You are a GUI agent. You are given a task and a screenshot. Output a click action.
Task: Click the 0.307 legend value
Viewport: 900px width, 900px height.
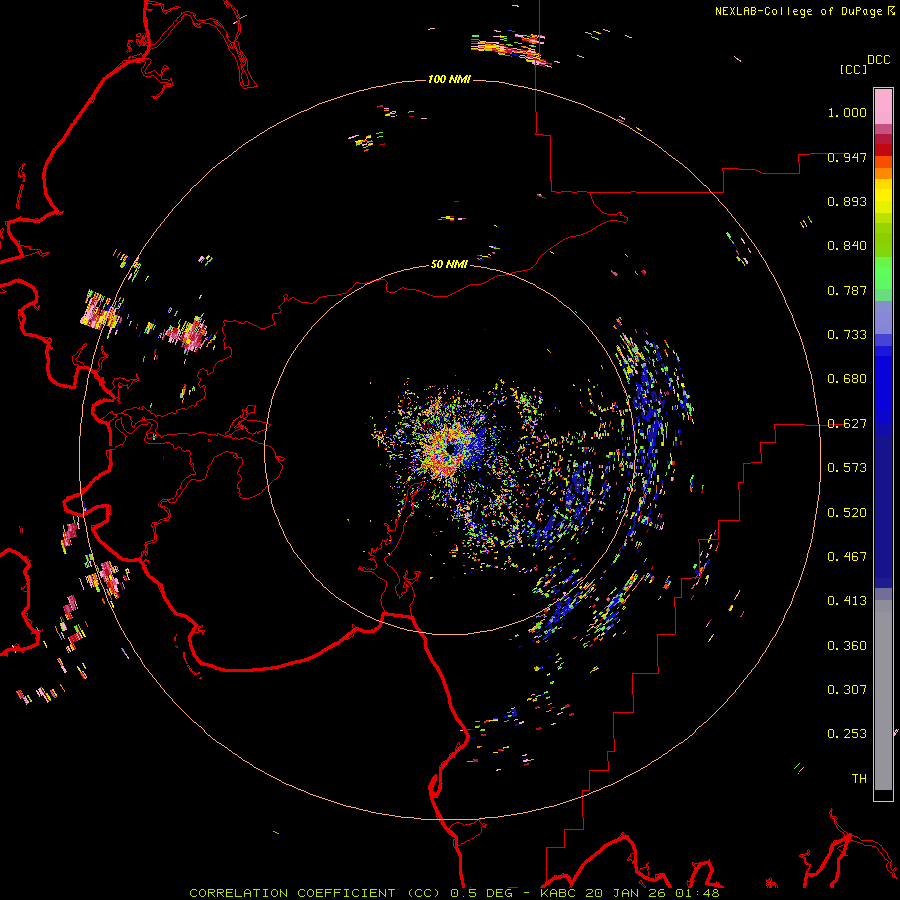pos(847,689)
